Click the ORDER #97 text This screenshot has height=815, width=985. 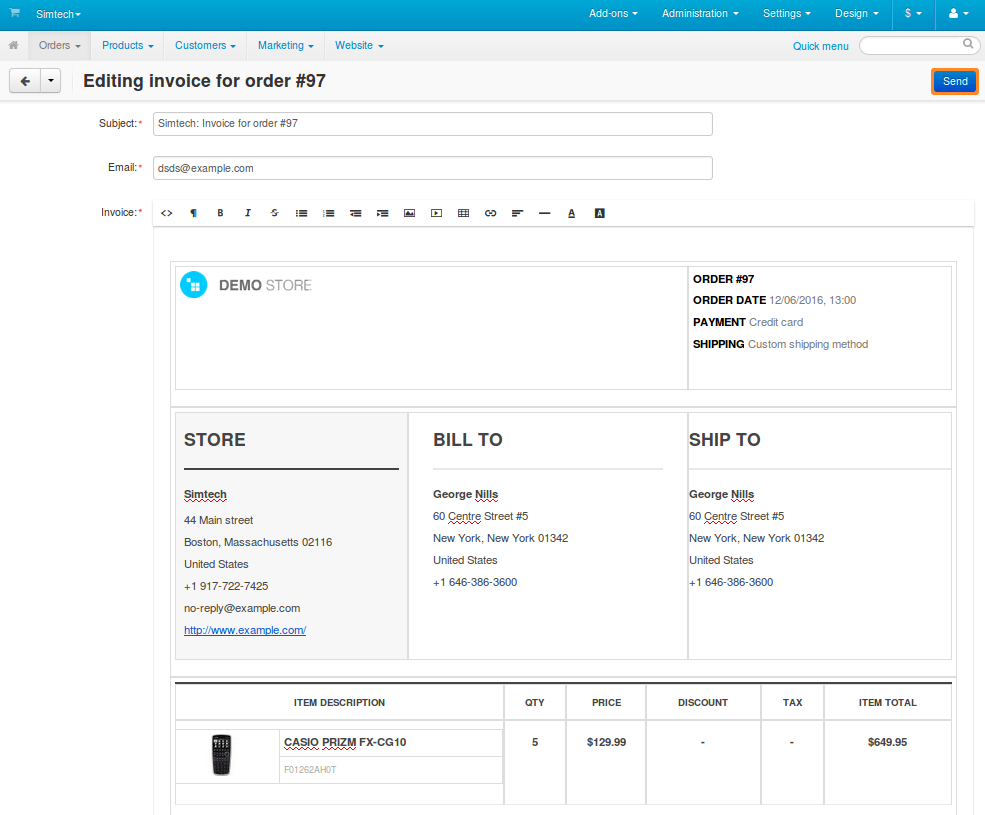(x=724, y=279)
